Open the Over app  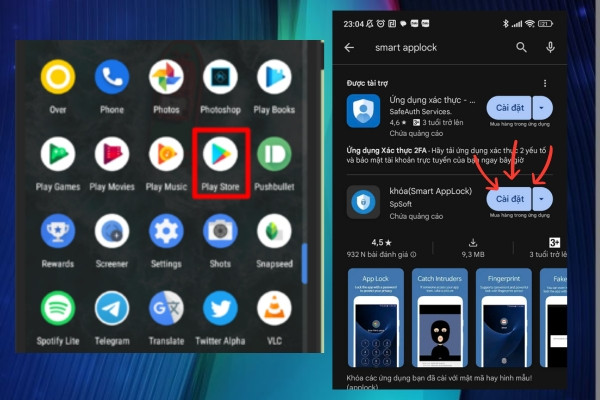click(58, 77)
